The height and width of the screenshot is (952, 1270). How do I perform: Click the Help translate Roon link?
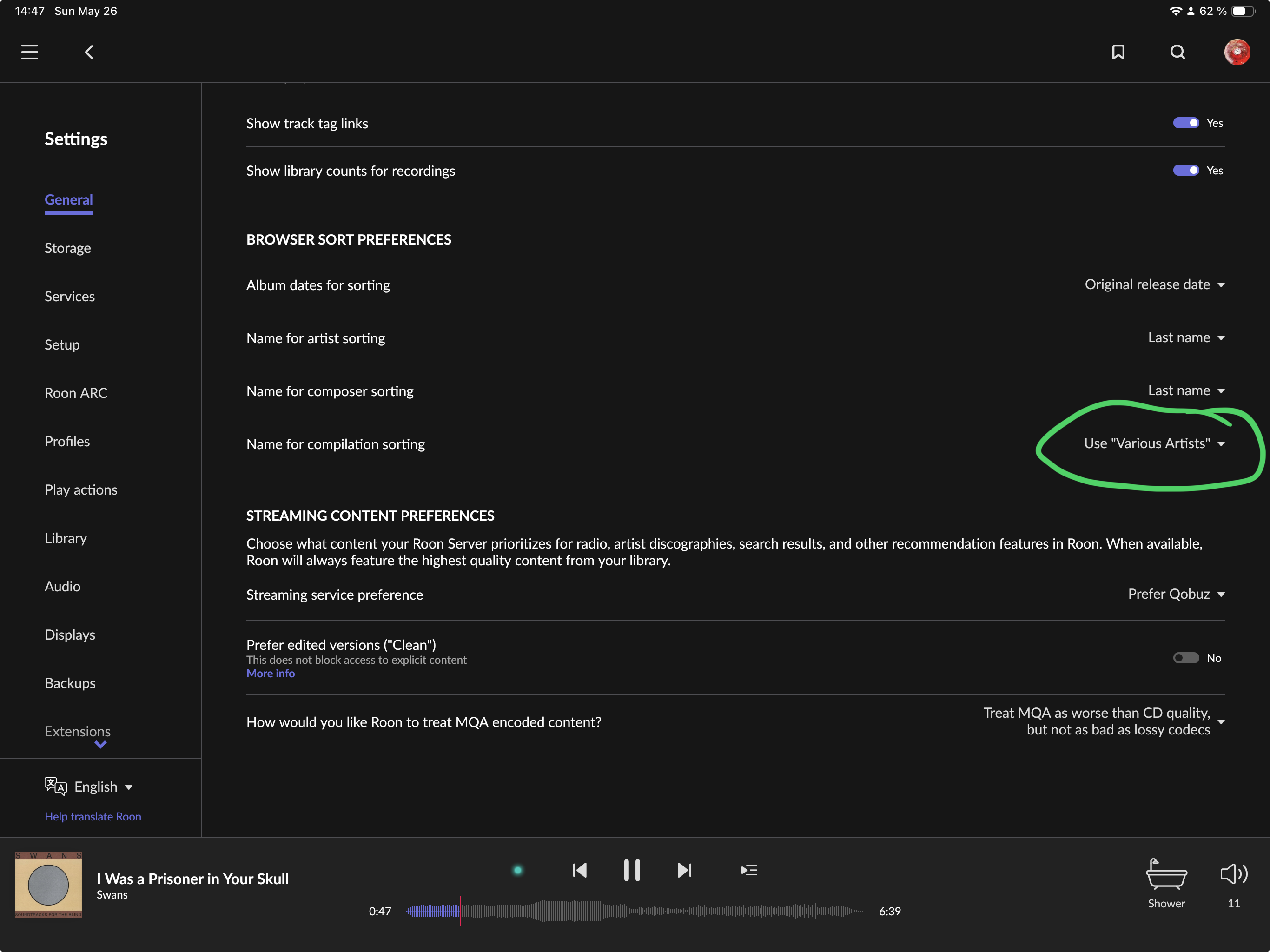click(x=93, y=816)
